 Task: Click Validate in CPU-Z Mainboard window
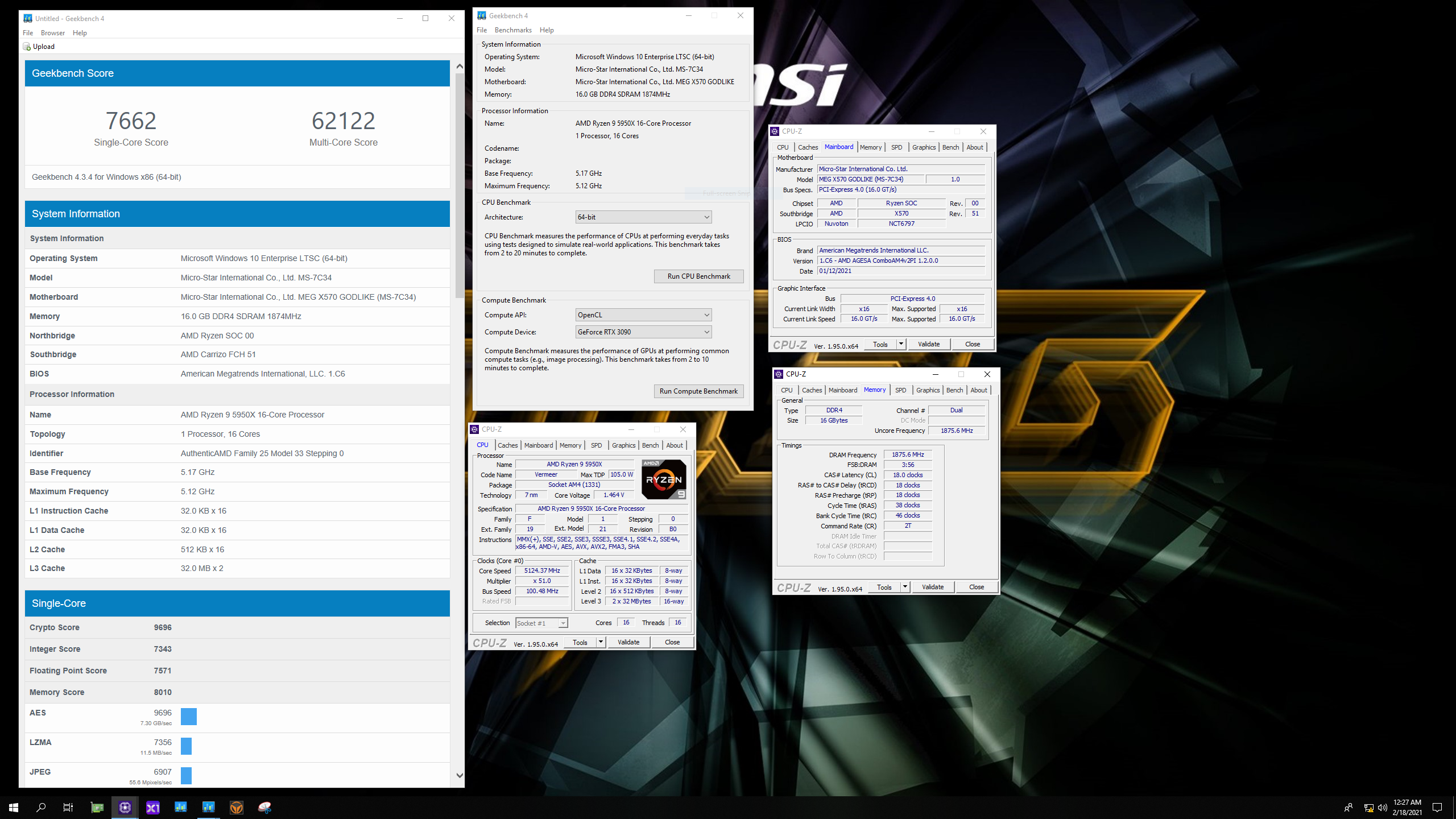click(929, 344)
